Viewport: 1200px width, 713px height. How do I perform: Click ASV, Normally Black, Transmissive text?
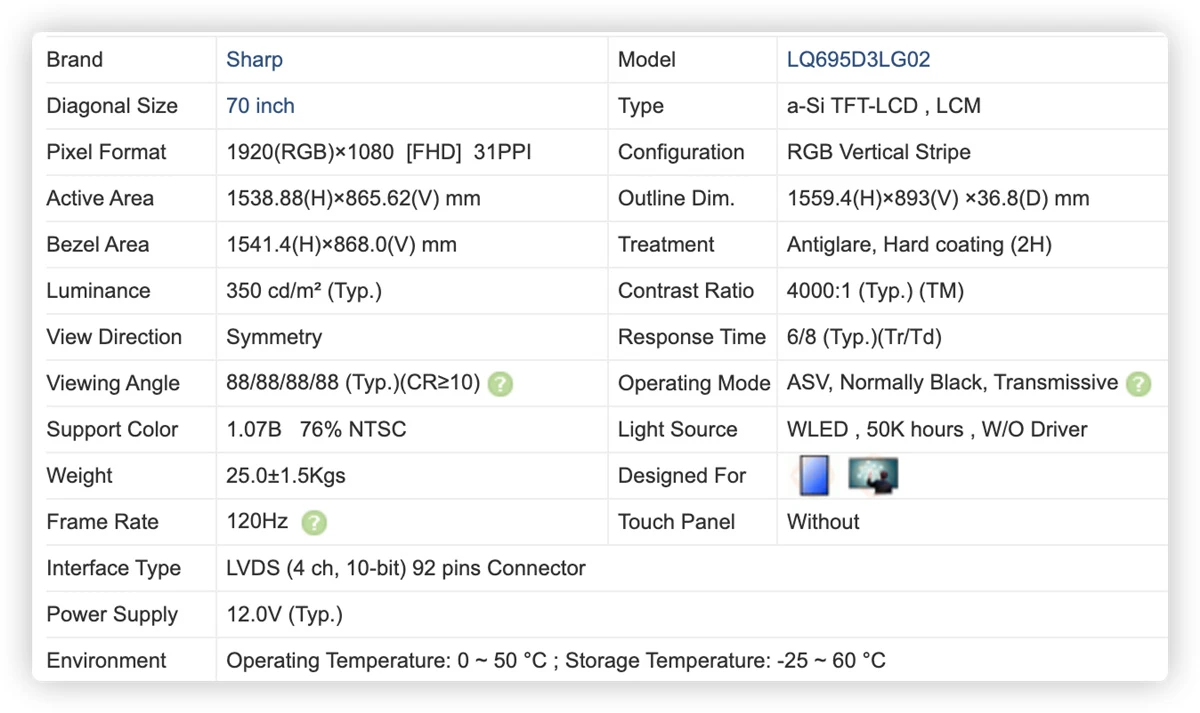[952, 383]
